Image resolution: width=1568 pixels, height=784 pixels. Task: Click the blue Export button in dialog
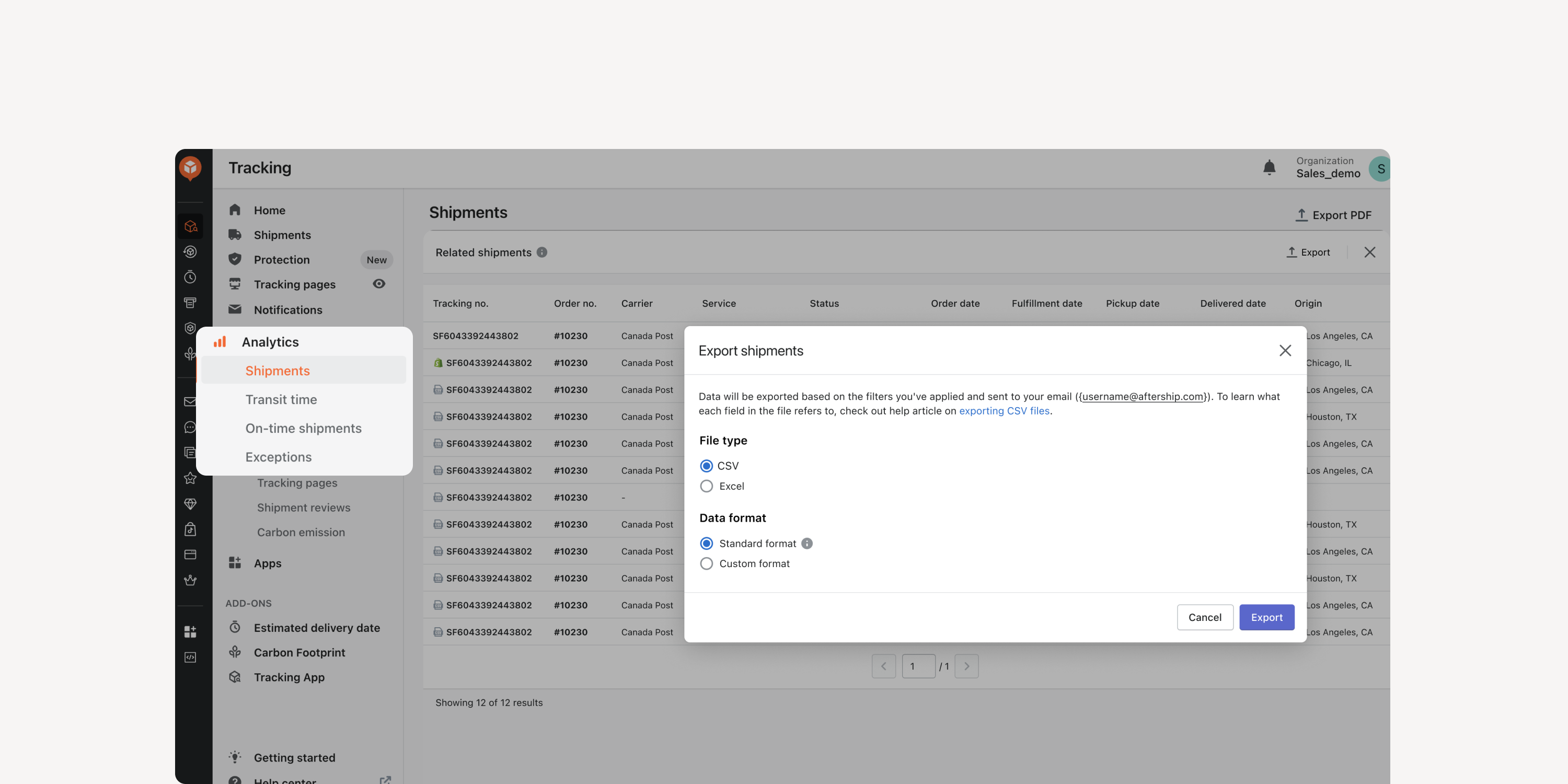click(x=1267, y=617)
